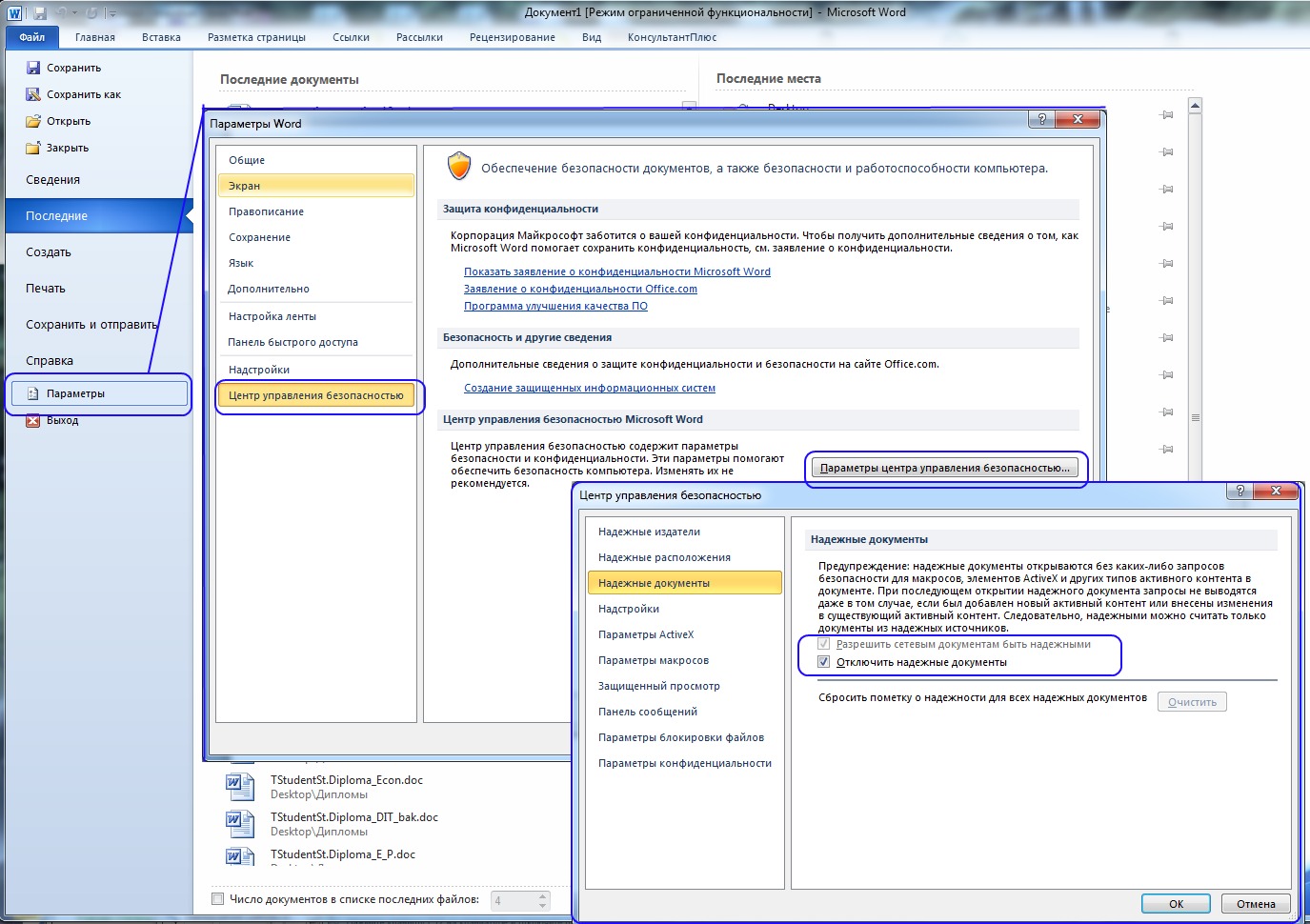Image resolution: width=1310 pixels, height=924 pixels.
Task: Open Создание защищенных информационных систем link
Action: click(590, 388)
